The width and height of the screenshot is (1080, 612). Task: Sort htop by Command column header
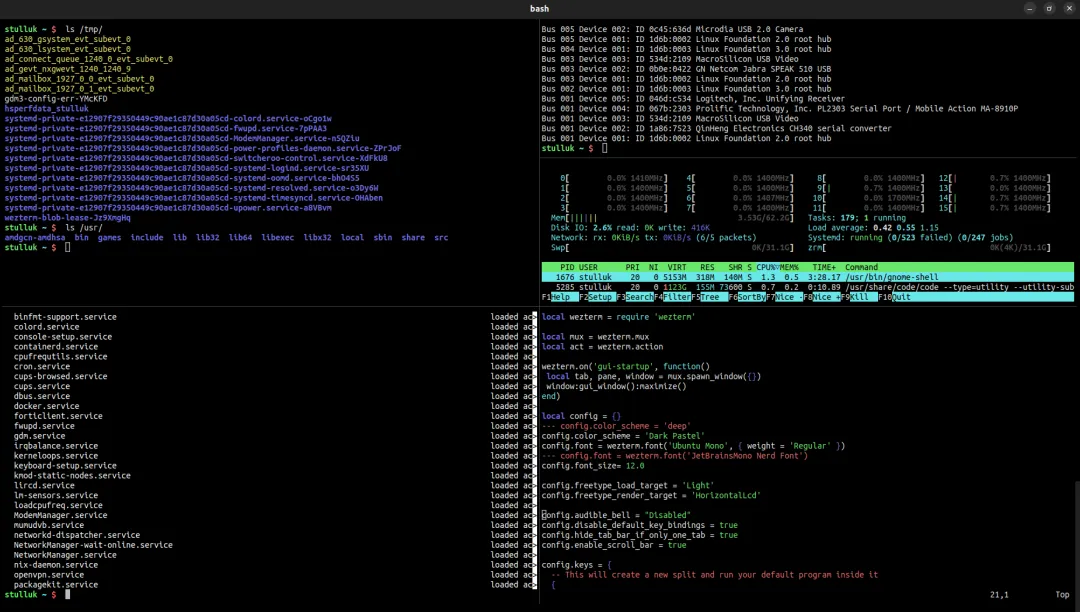[861, 267]
